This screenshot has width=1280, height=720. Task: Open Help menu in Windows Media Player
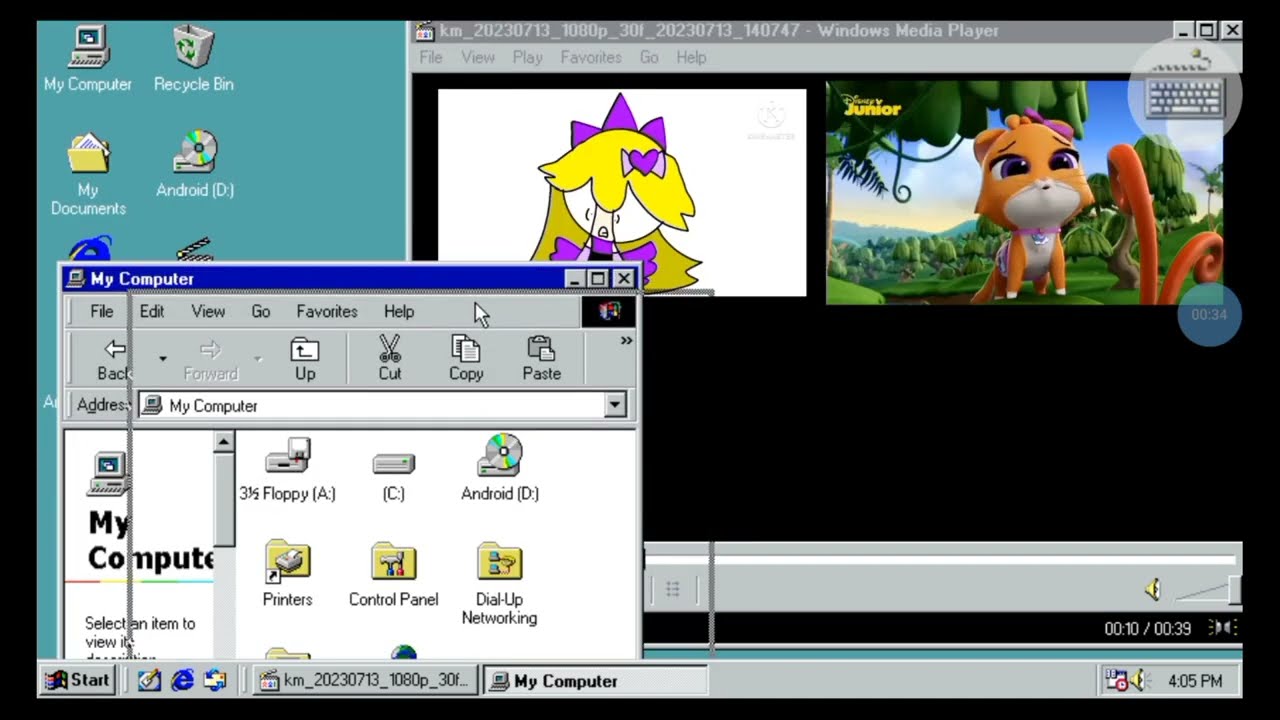pos(691,57)
